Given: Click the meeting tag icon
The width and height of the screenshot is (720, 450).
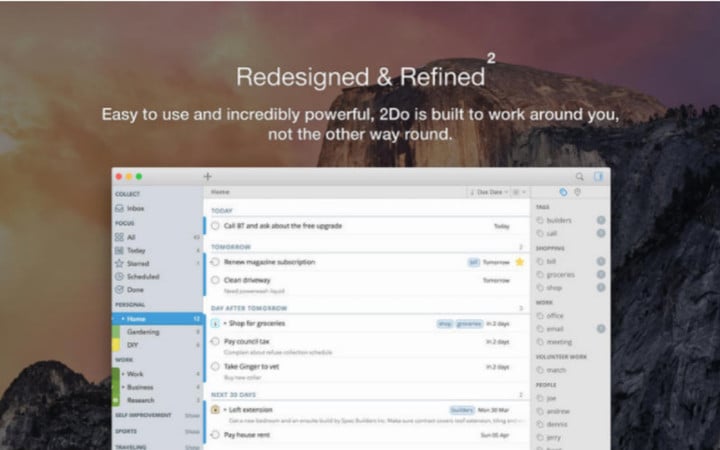Looking at the screenshot, I should coord(540,342).
